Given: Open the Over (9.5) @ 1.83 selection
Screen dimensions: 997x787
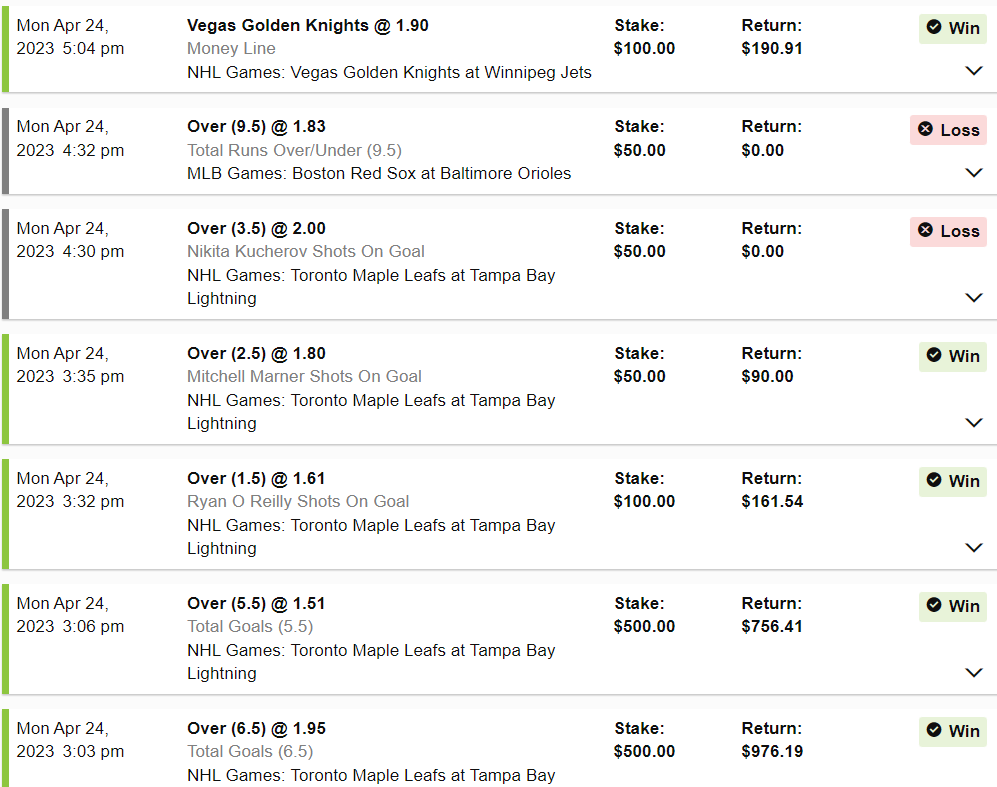Looking at the screenshot, I should 256,126.
